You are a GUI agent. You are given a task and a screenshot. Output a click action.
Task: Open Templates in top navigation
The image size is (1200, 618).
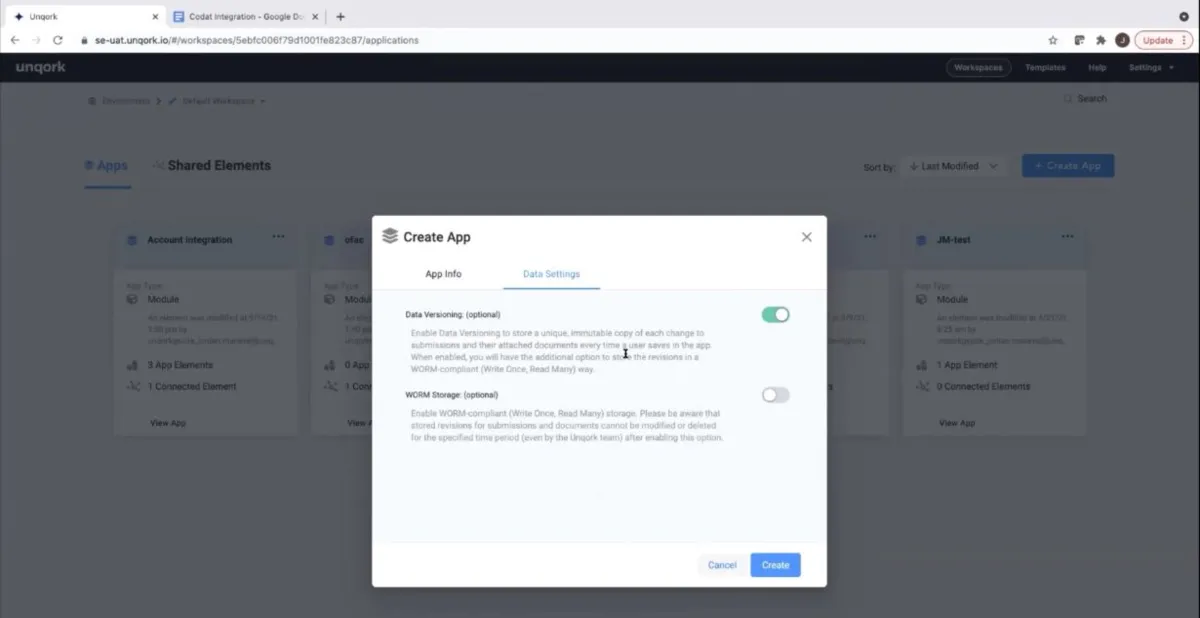pyautogui.click(x=1045, y=68)
